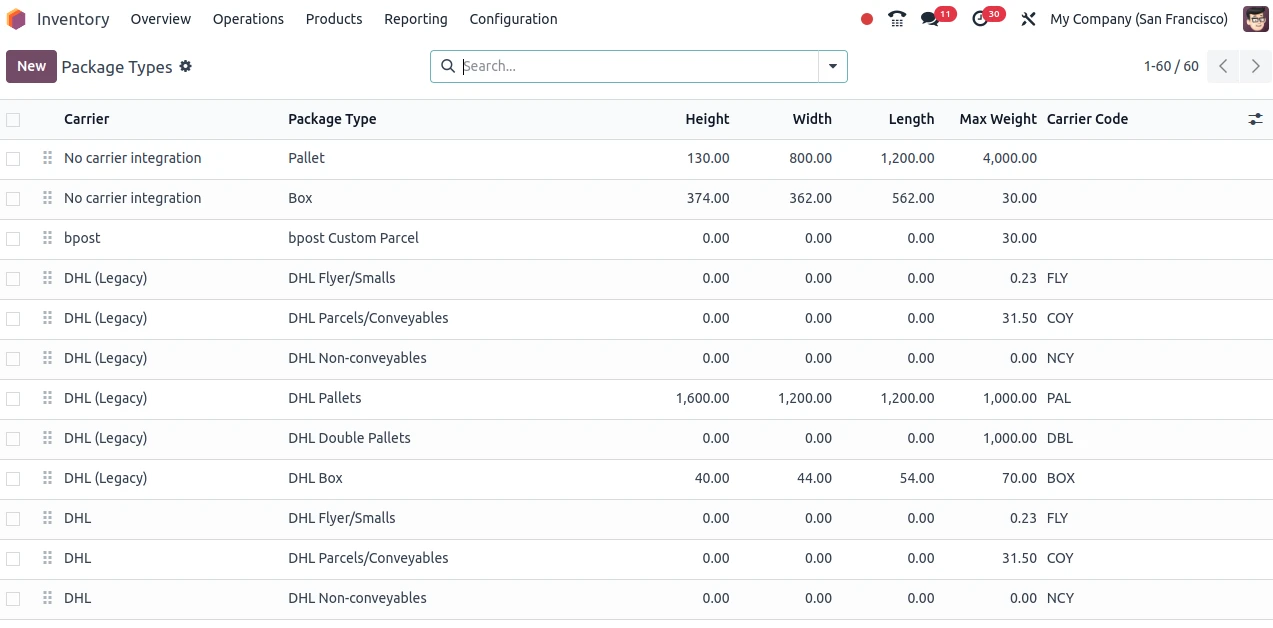Screen dimensions: 1273x628
Task: Click the Inventory app logo icon
Action: (x=16, y=19)
